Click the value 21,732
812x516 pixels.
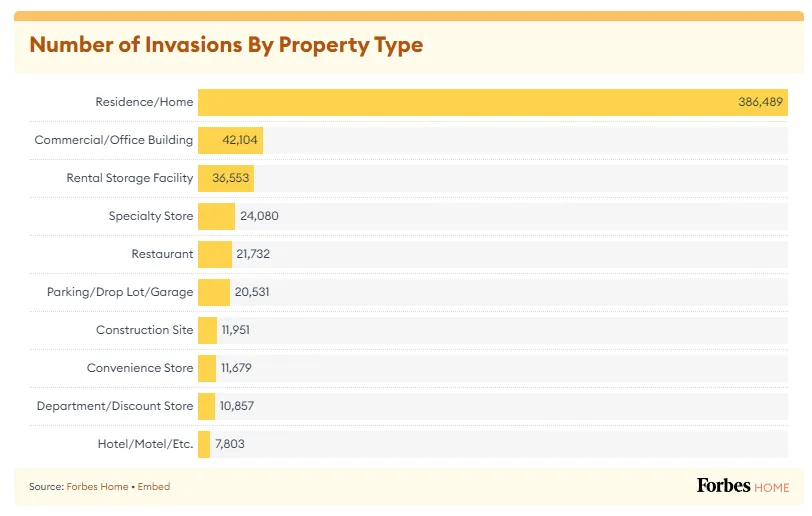(253, 254)
